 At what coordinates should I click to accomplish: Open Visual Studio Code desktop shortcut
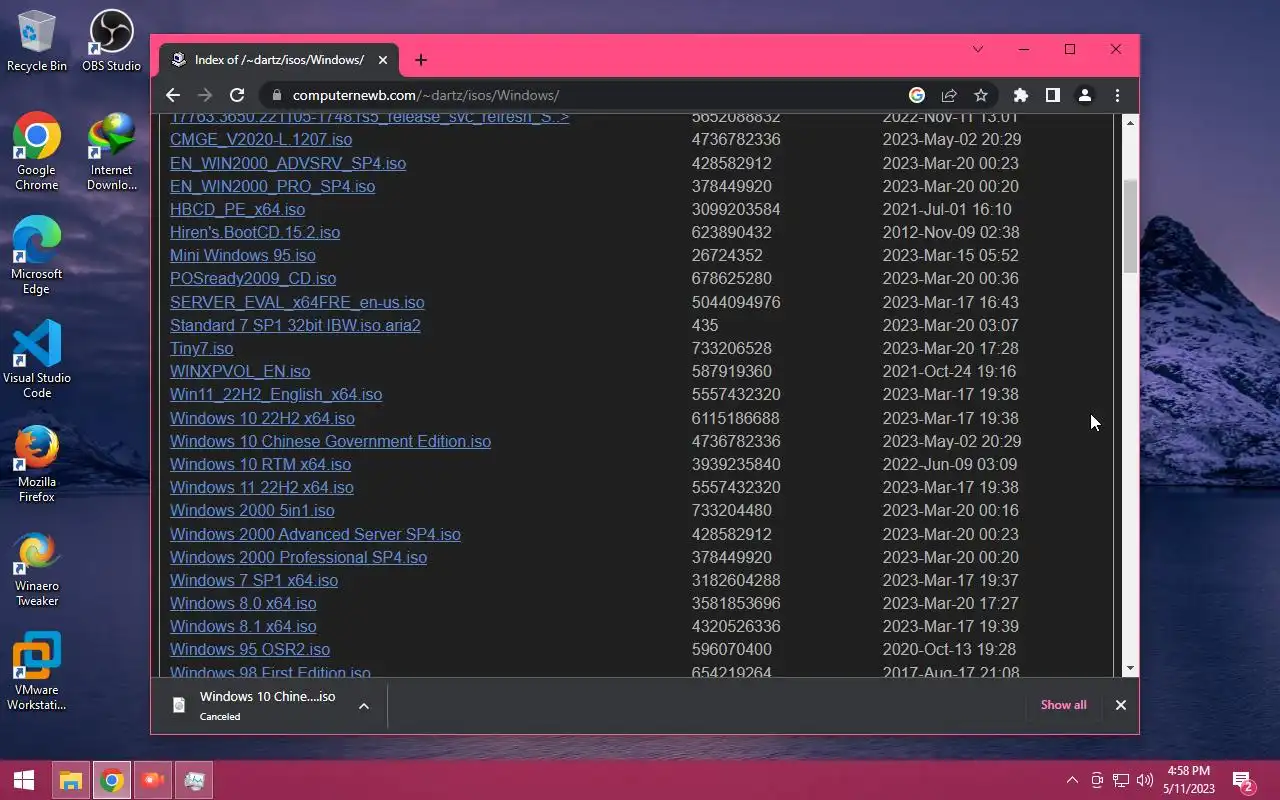pyautogui.click(x=37, y=360)
